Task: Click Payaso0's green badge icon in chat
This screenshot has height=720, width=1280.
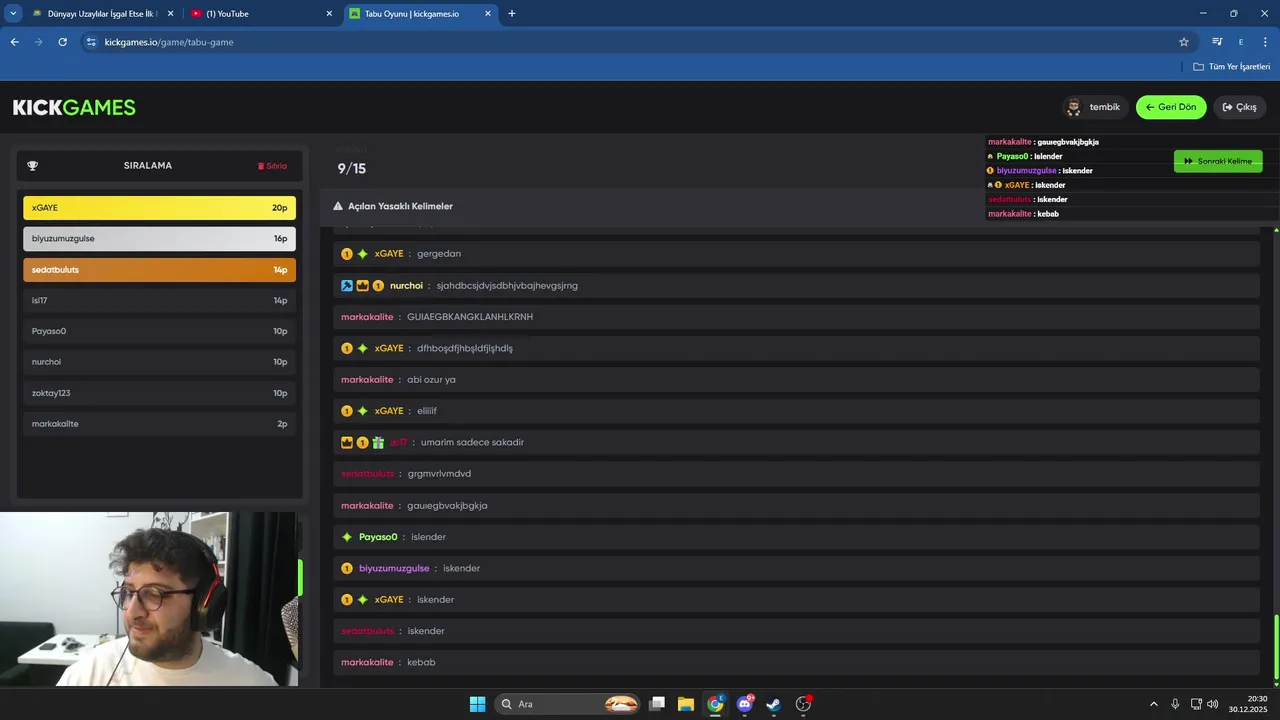Action: 347,537
